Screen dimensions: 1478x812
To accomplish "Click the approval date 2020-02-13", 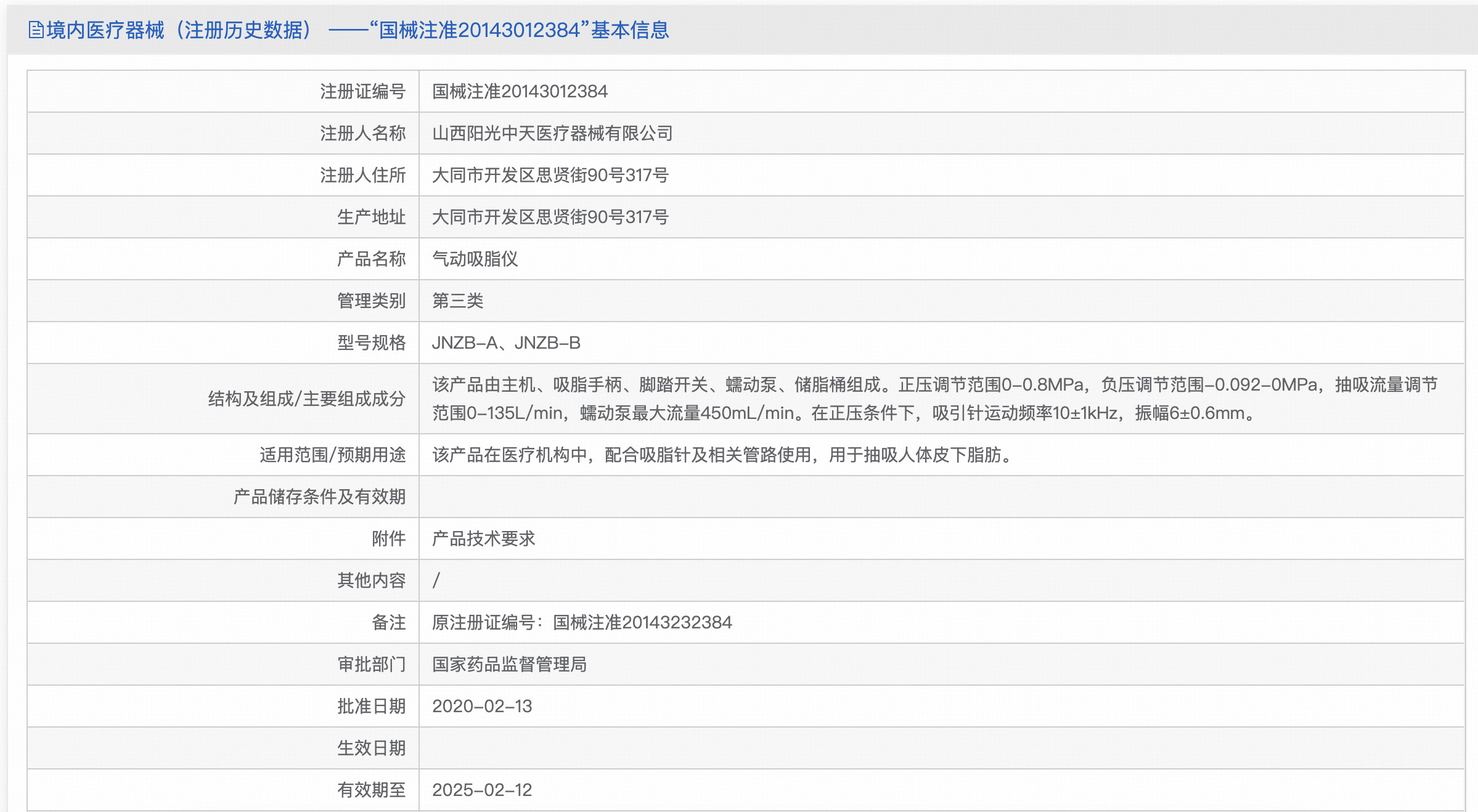I will [x=481, y=707].
